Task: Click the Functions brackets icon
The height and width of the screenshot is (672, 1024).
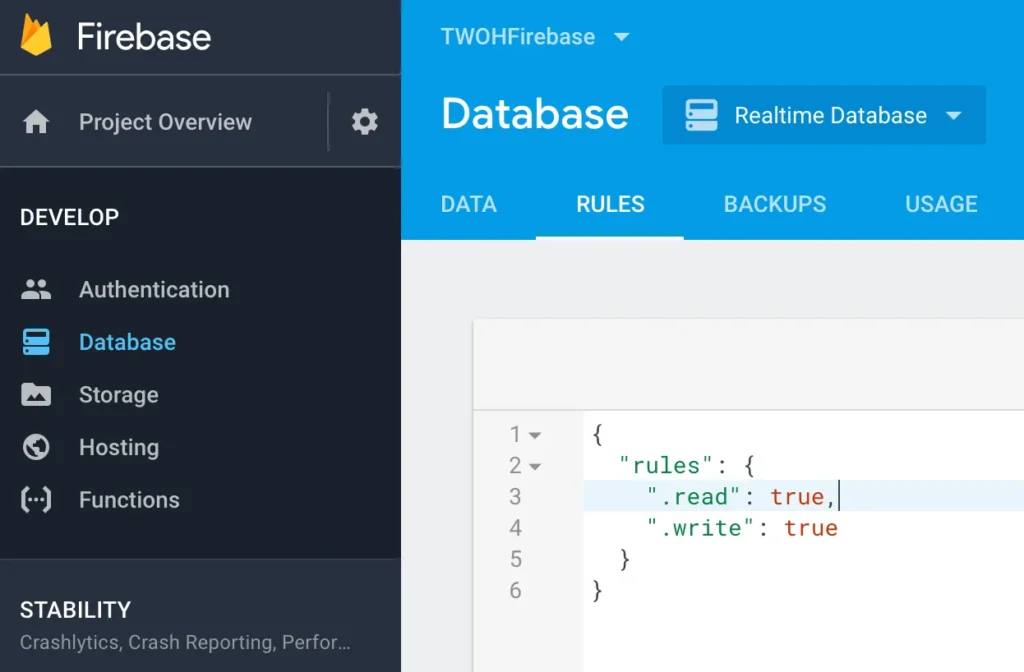Action: (x=36, y=500)
